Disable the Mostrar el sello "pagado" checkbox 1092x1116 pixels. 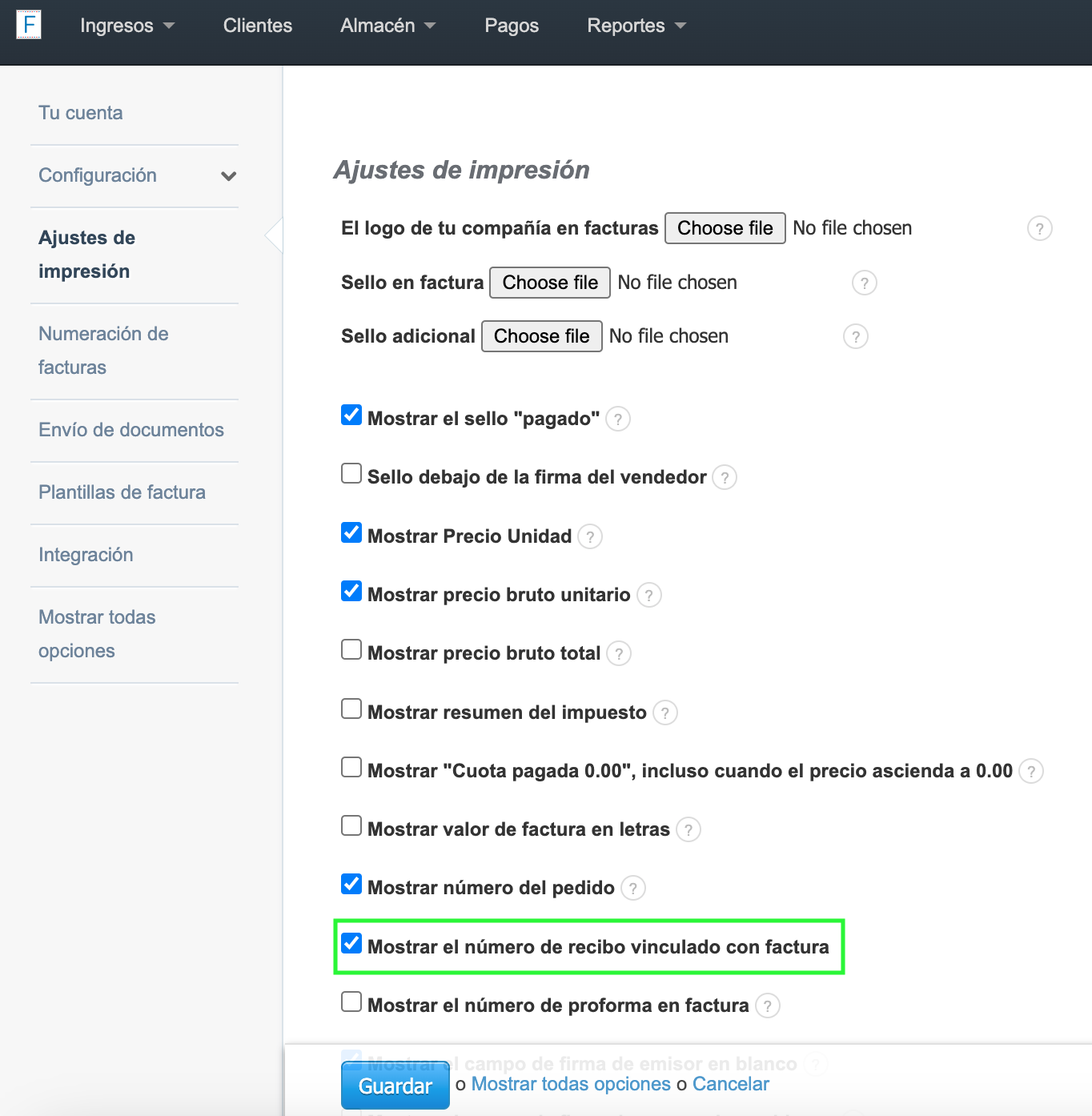click(351, 415)
